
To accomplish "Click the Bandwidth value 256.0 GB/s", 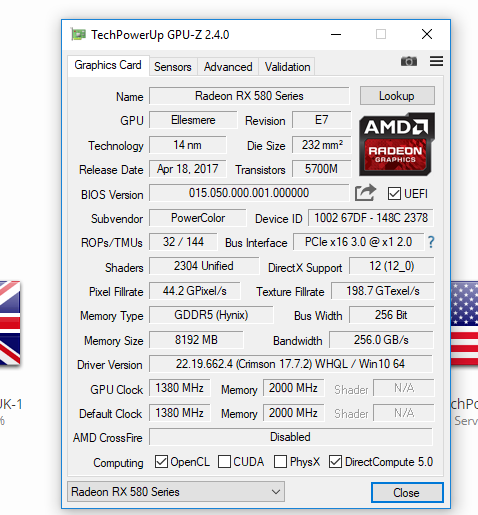I will 381,340.
